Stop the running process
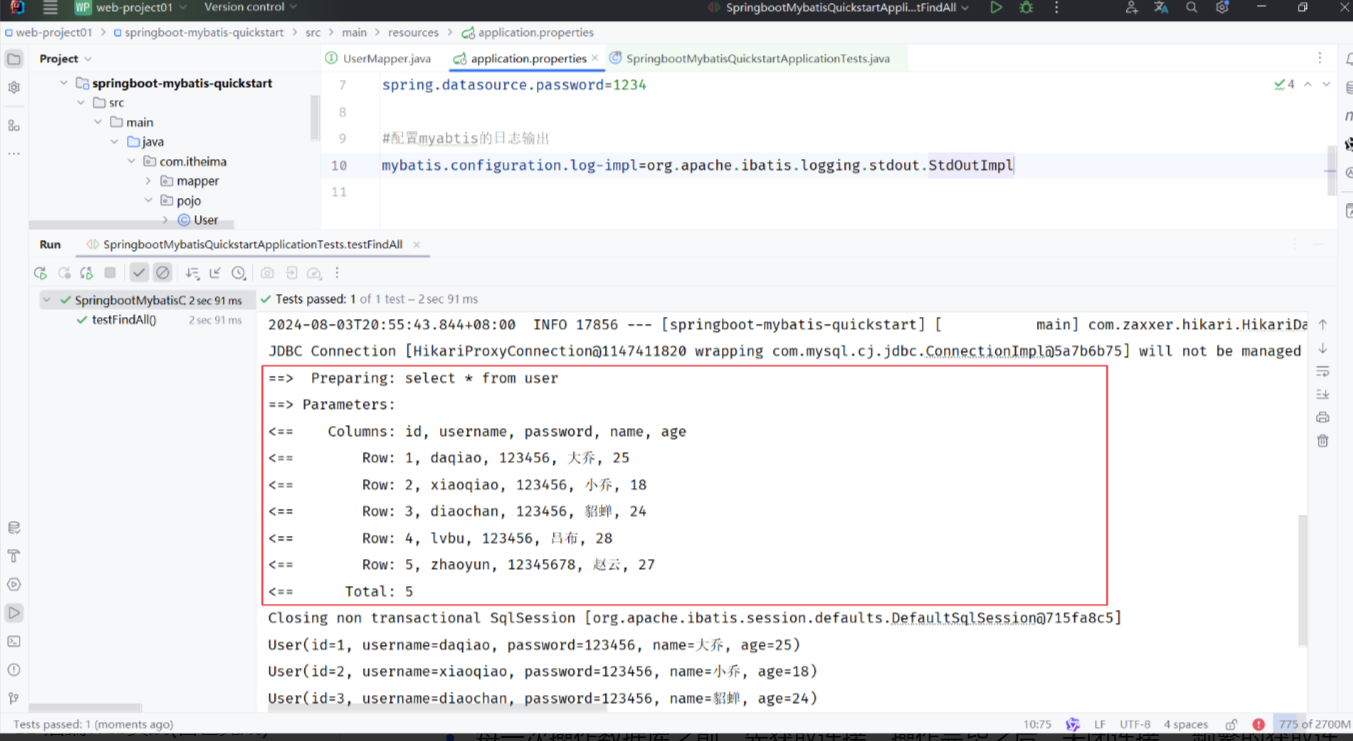 coord(110,273)
